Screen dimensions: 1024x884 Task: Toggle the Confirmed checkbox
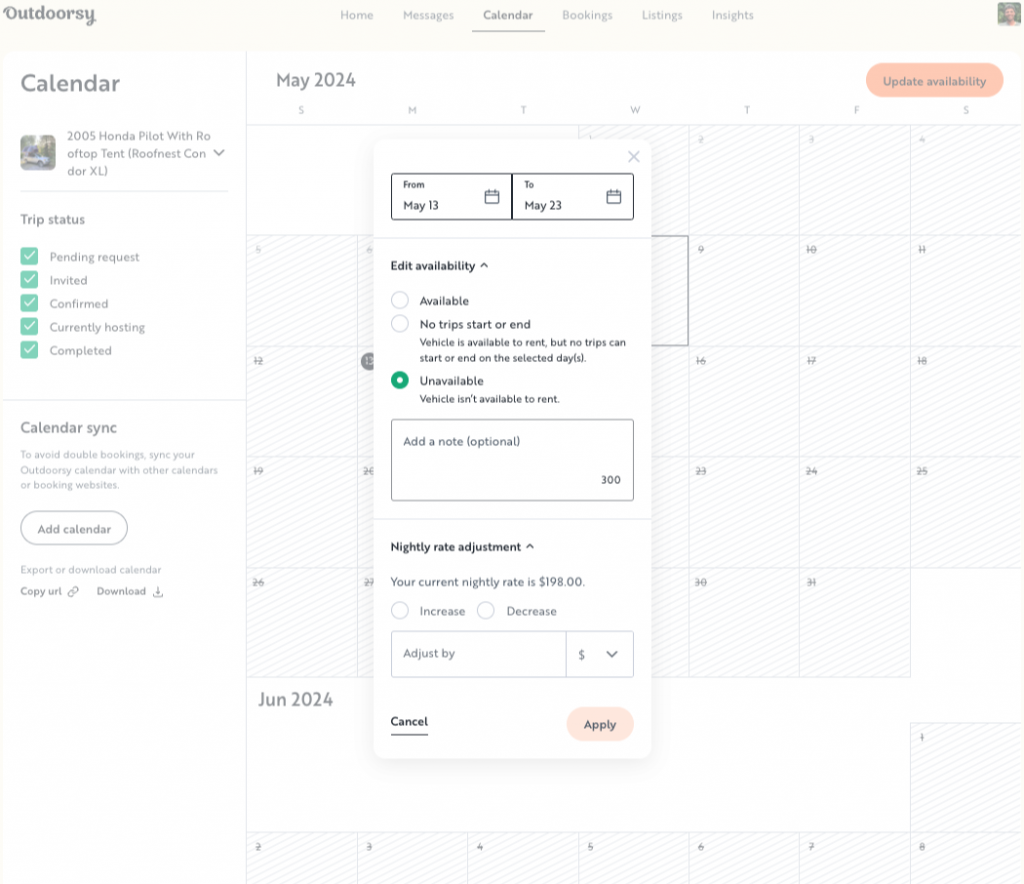tap(29, 303)
